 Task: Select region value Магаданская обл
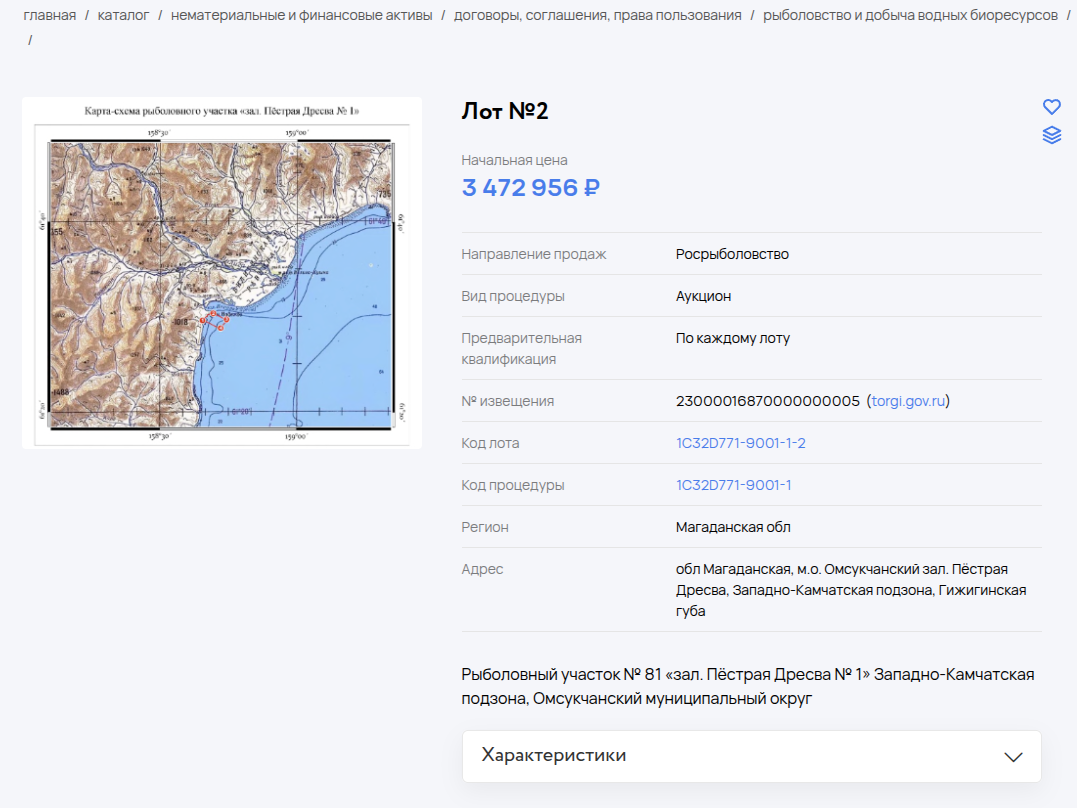tap(733, 527)
